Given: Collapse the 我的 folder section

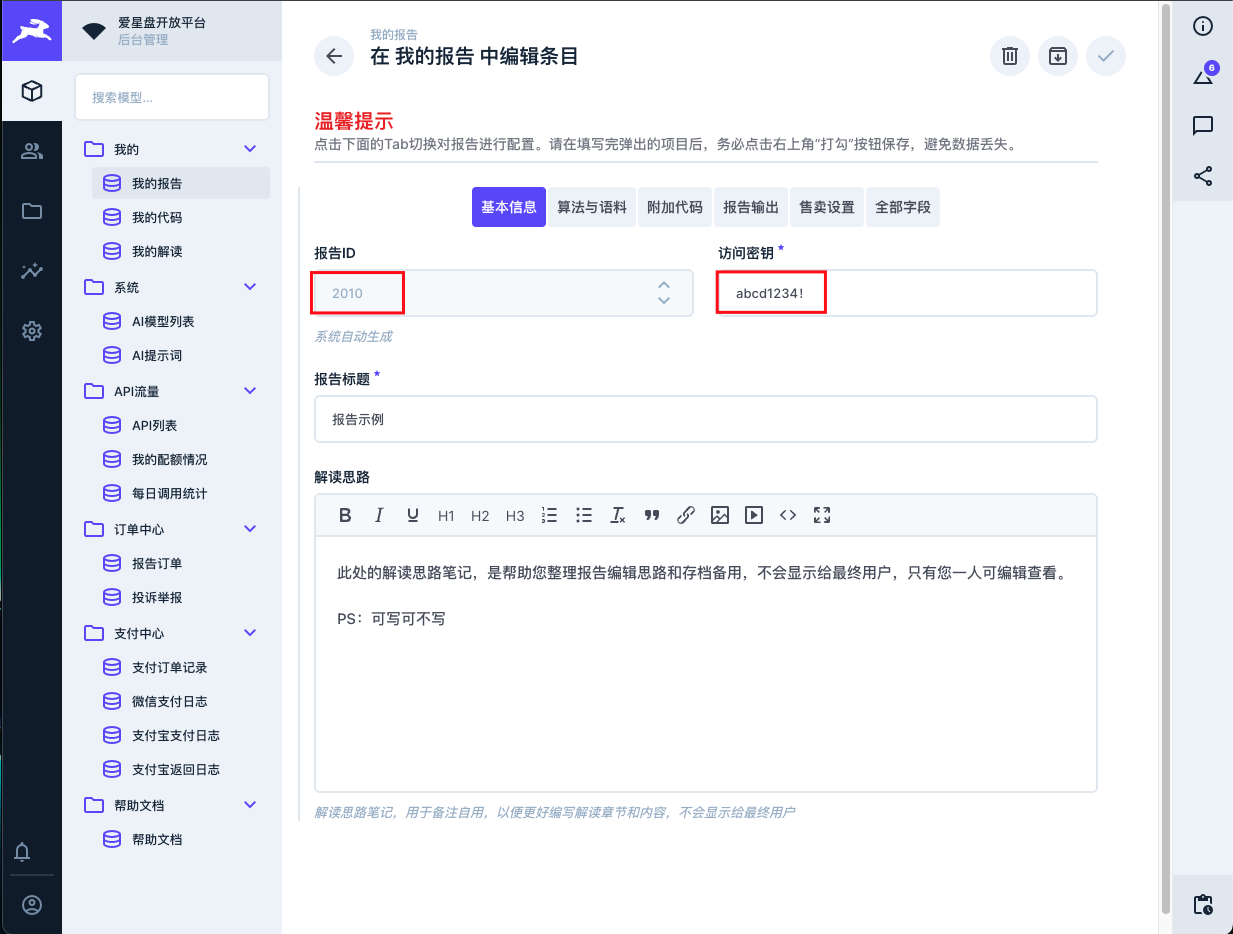Looking at the screenshot, I should pyautogui.click(x=250, y=149).
